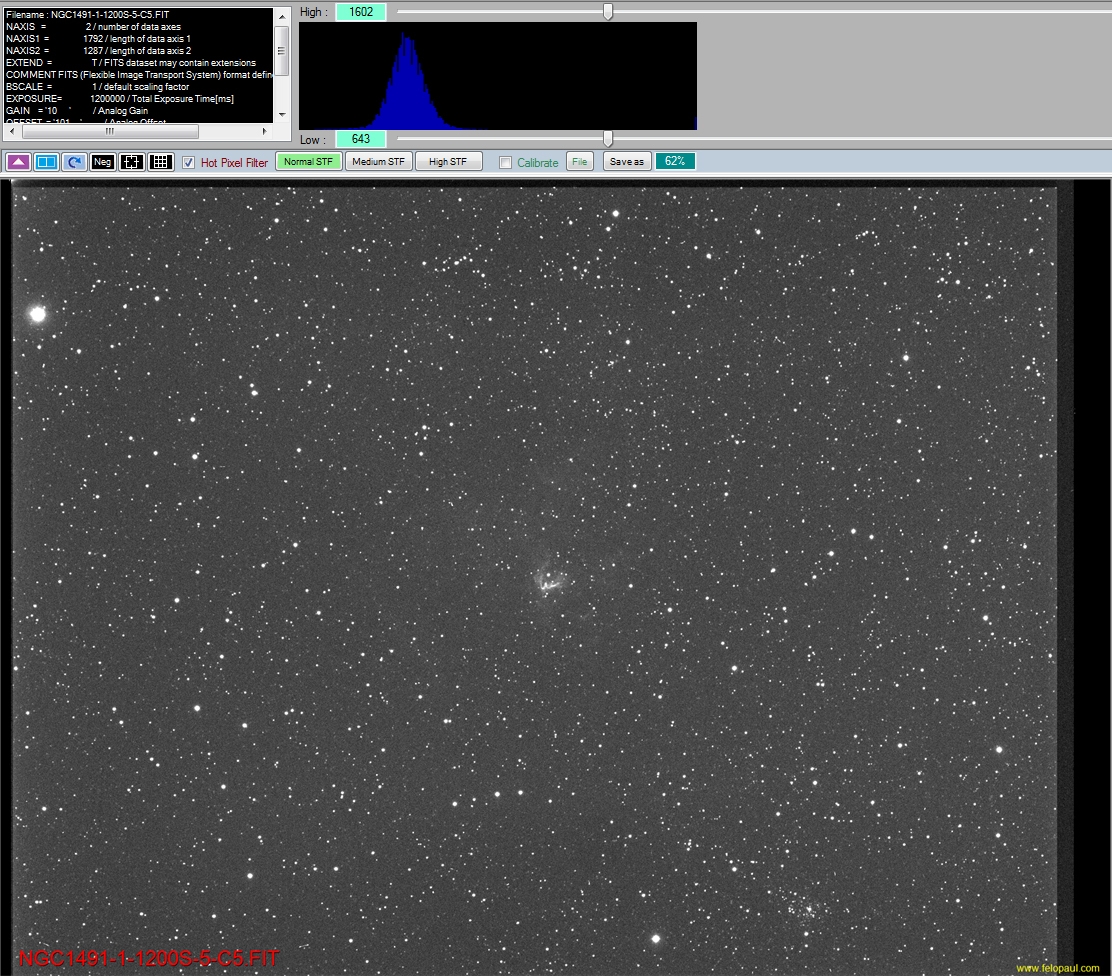Click the EXPOSURE header line
Viewport: 1112px width, 976px height.
(120, 99)
